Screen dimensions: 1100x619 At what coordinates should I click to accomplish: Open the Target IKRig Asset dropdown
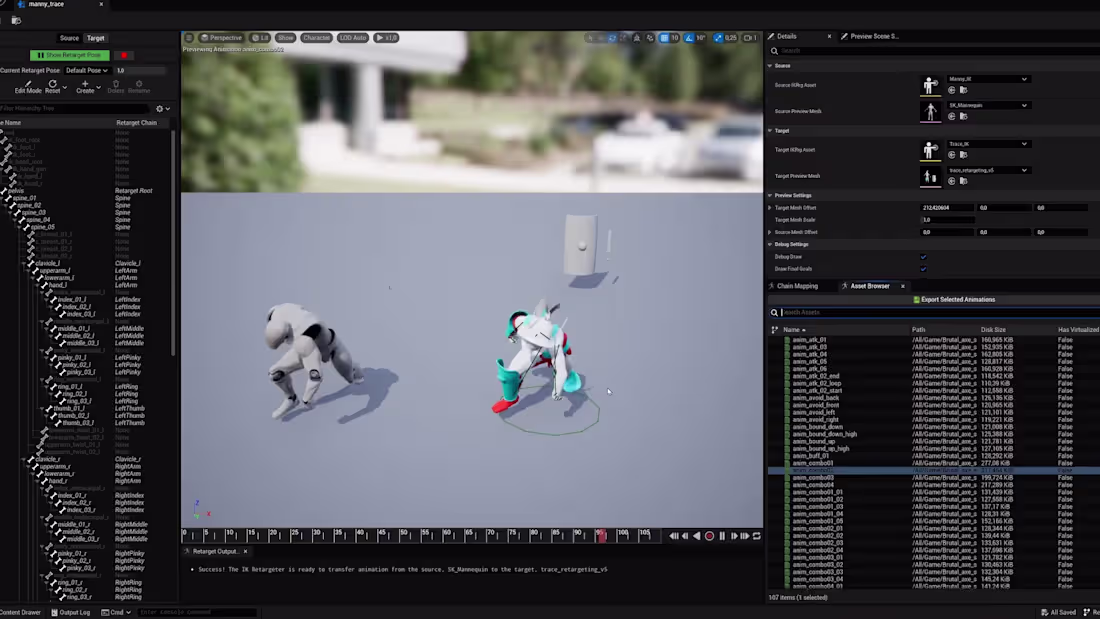pos(990,143)
